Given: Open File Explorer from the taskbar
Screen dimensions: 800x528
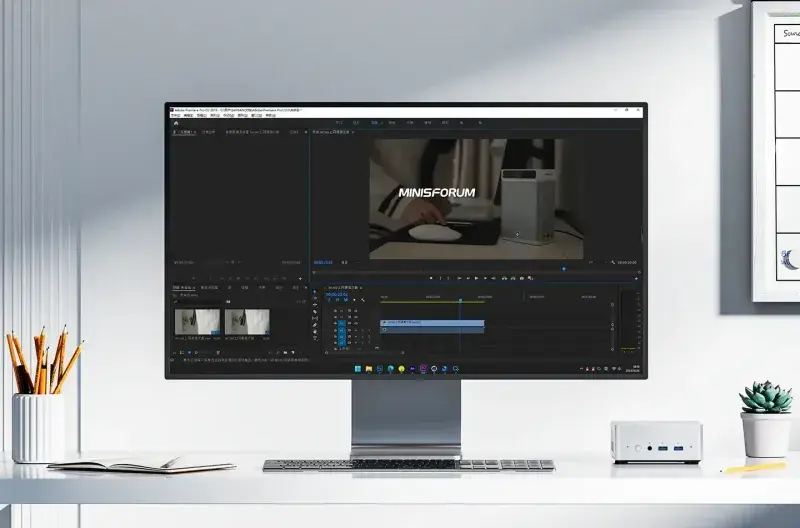Looking at the screenshot, I should 368,369.
